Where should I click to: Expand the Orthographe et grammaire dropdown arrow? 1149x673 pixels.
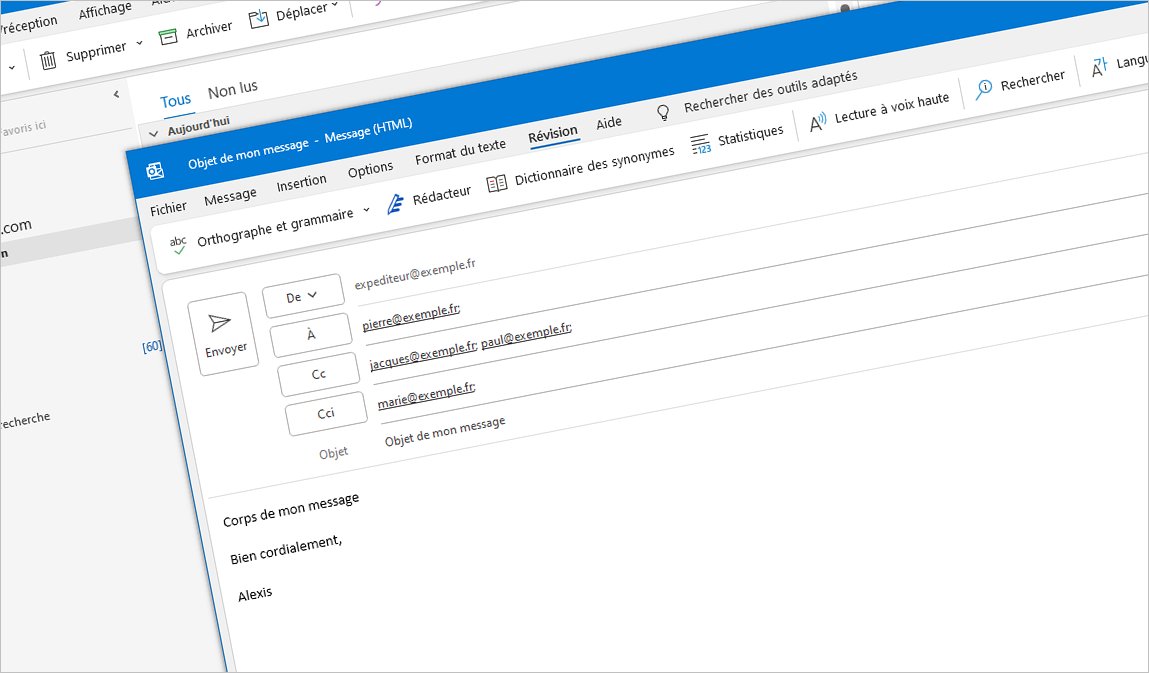point(366,210)
